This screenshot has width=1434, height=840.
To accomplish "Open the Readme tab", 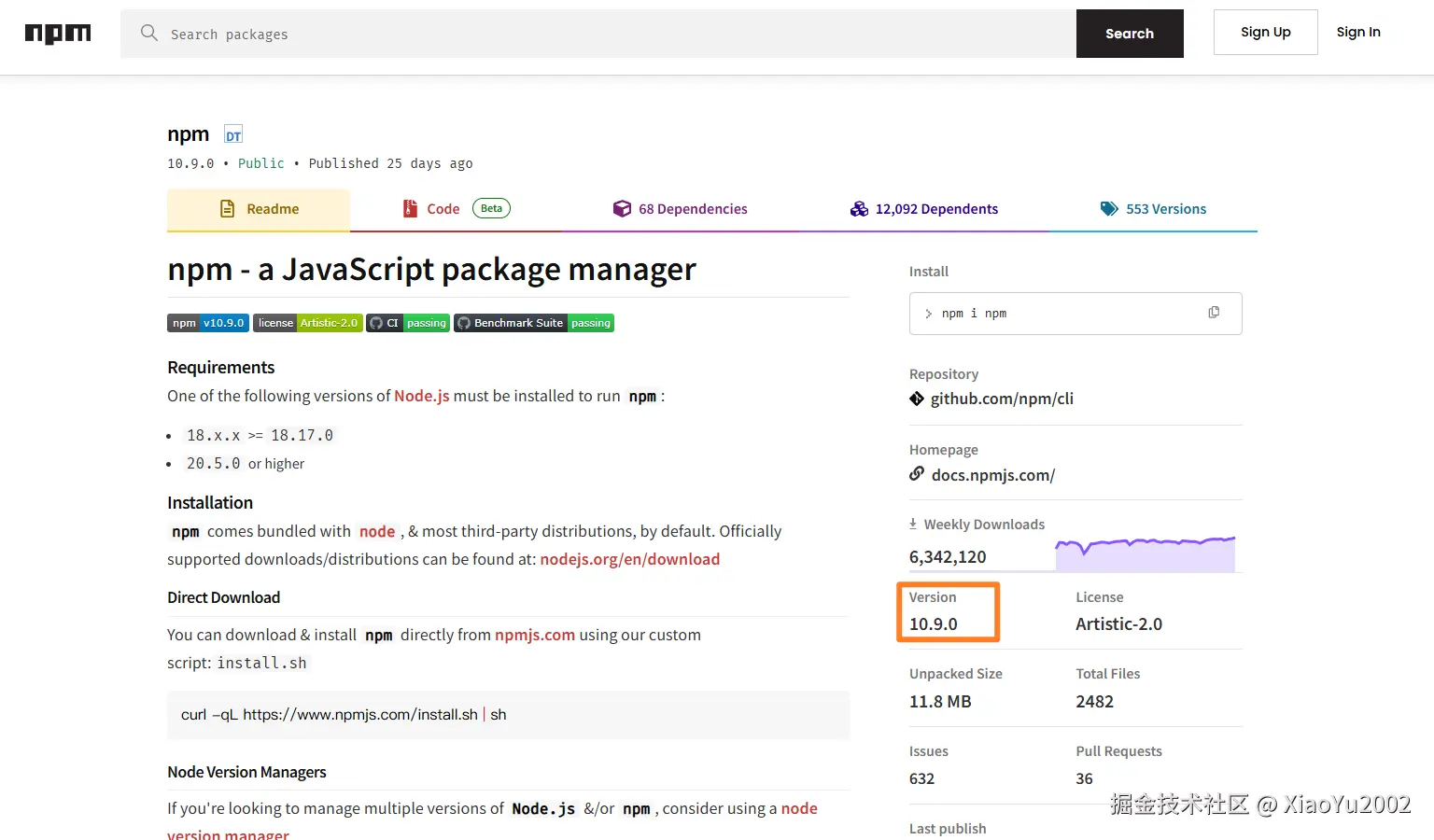I will click(259, 209).
